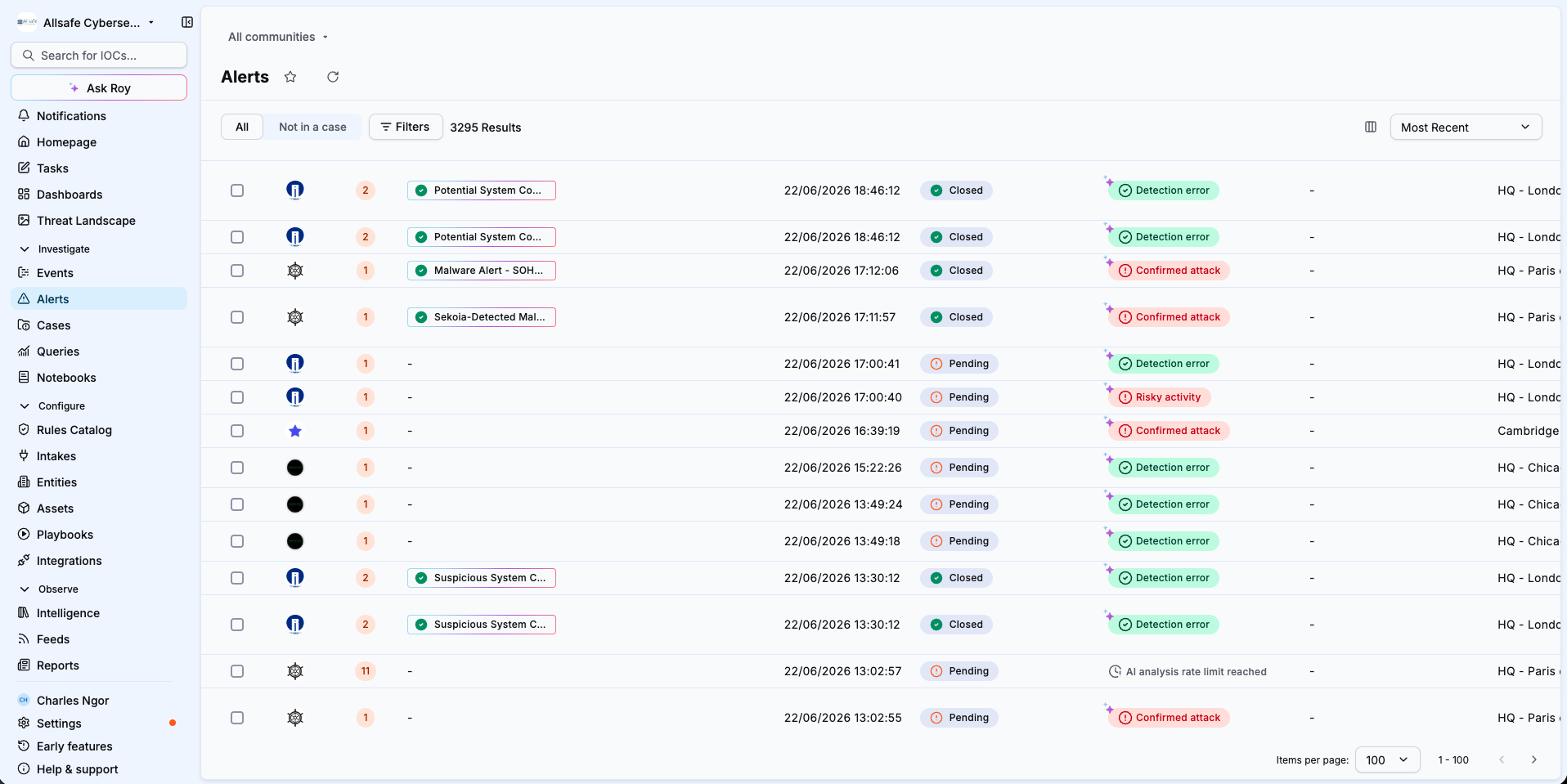Go to Homepage in sidebar
The height and width of the screenshot is (784, 1567).
[98, 142]
